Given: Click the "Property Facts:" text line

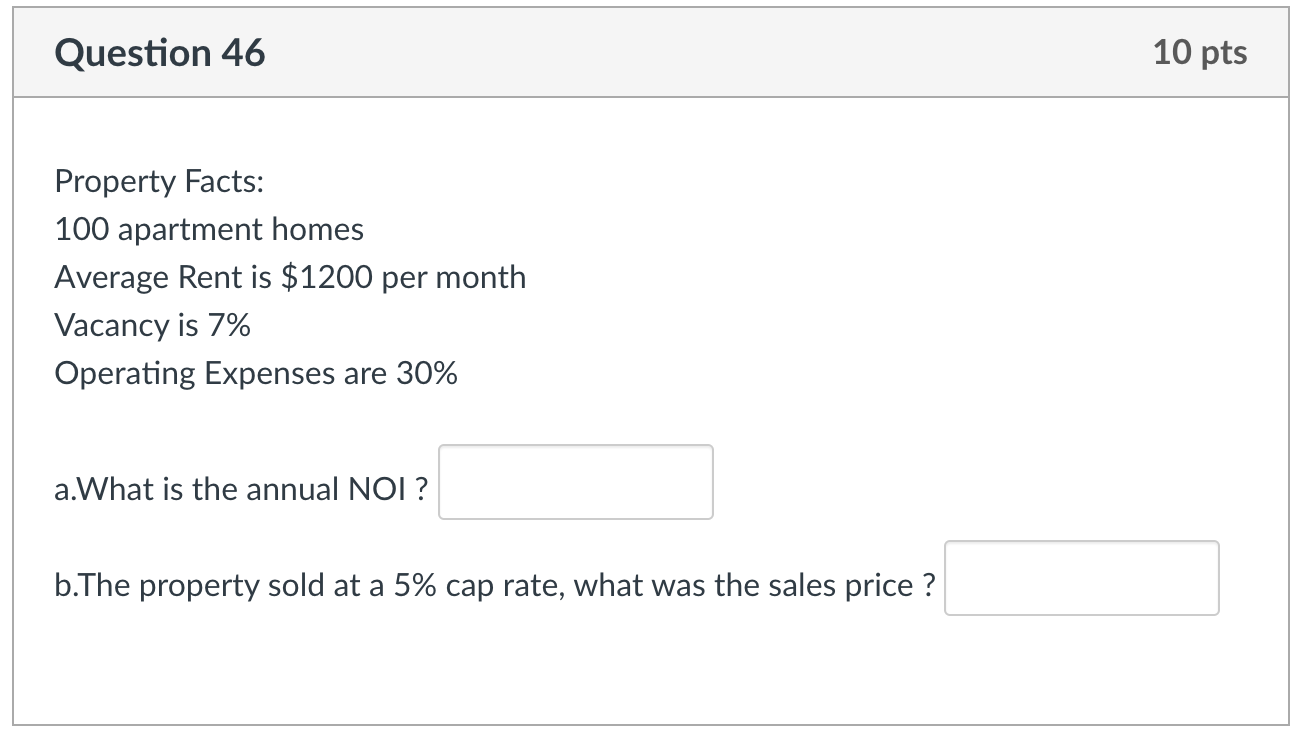Looking at the screenshot, I should coord(159,181).
